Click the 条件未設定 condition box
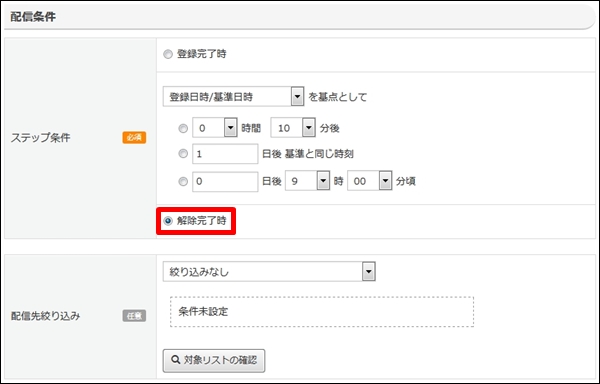Image resolution: width=600 pixels, height=384 pixels. pyautogui.click(x=322, y=312)
